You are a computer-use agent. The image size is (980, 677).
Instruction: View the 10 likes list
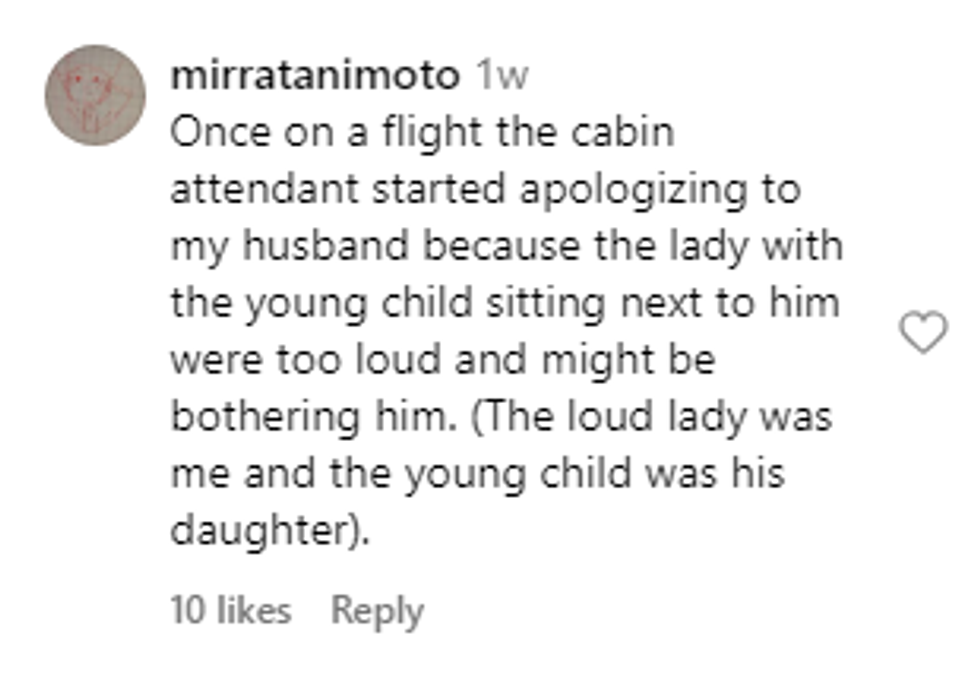pos(231,610)
